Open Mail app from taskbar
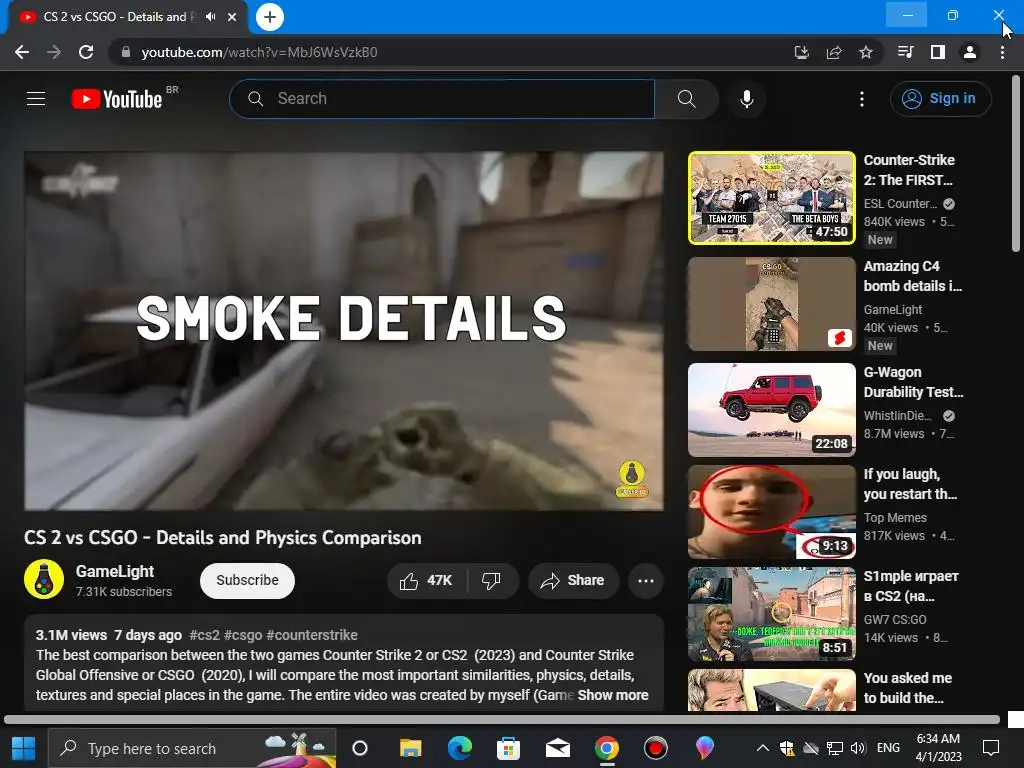 (557, 748)
